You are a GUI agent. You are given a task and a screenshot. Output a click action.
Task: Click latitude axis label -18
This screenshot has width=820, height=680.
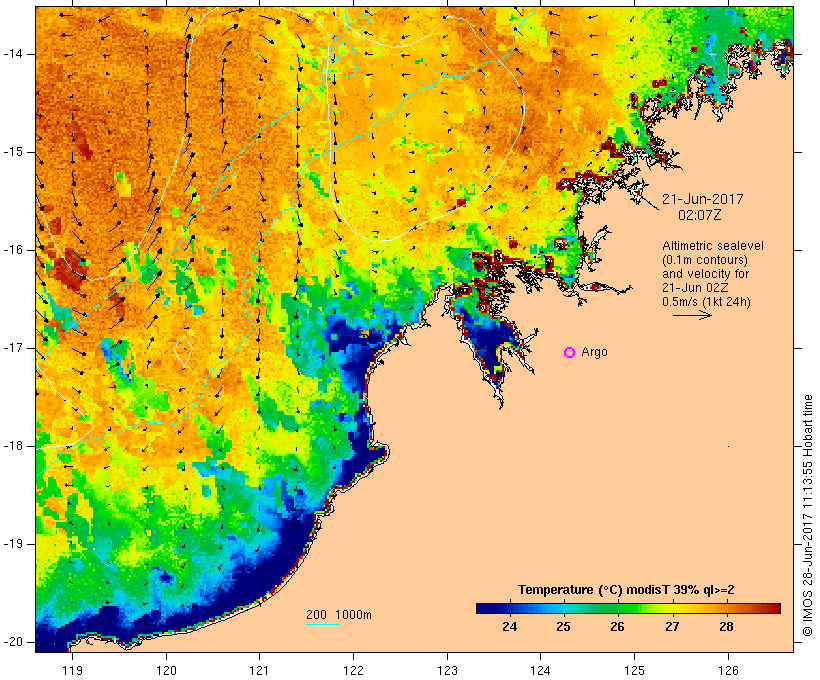tap(13, 446)
